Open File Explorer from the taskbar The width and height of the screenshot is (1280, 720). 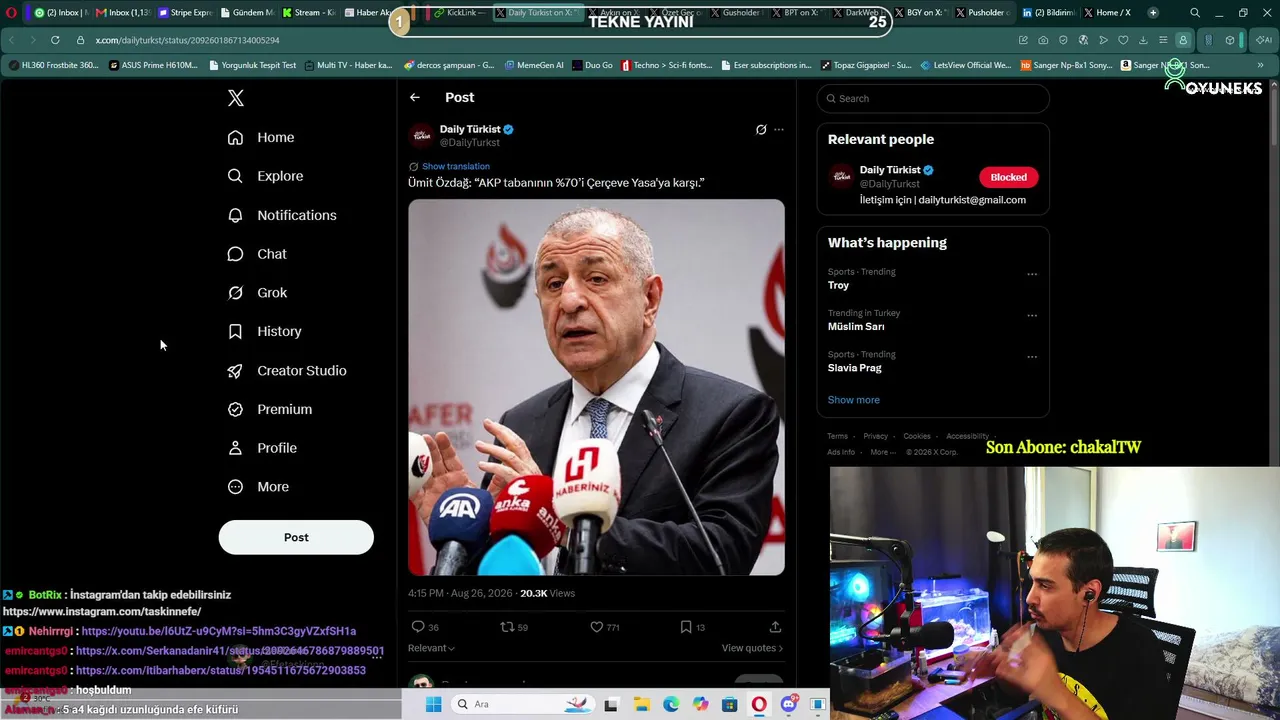[x=641, y=704]
